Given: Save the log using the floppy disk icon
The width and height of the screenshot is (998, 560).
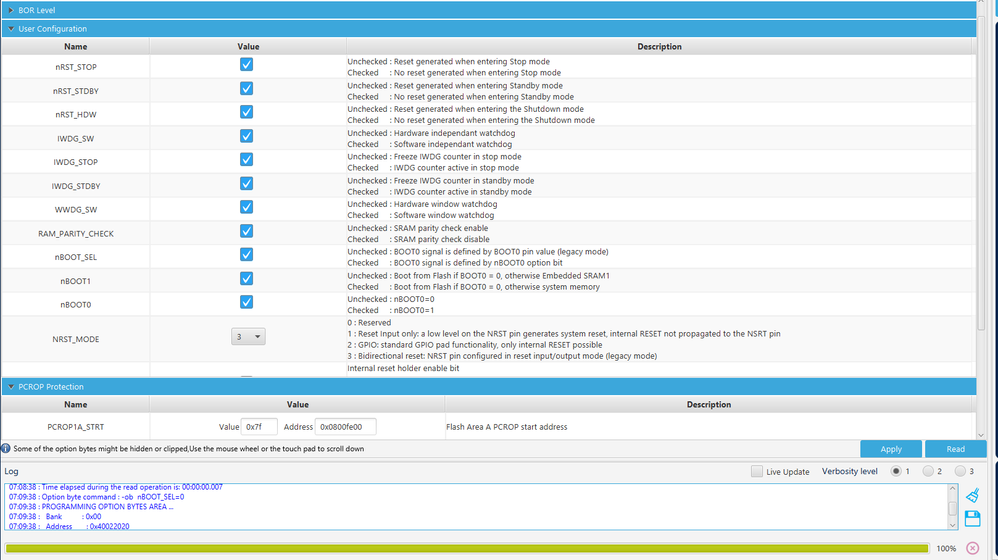Looking at the screenshot, I should pyautogui.click(x=972, y=518).
